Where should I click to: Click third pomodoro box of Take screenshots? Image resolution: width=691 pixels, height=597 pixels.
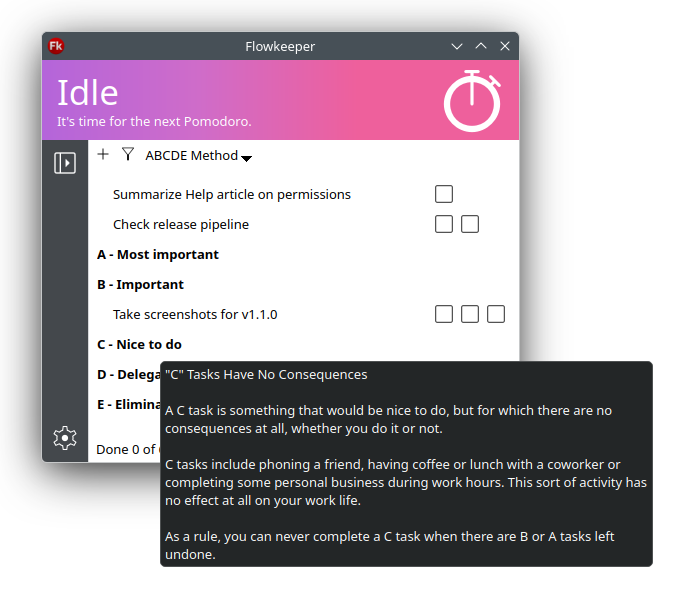tap(496, 314)
